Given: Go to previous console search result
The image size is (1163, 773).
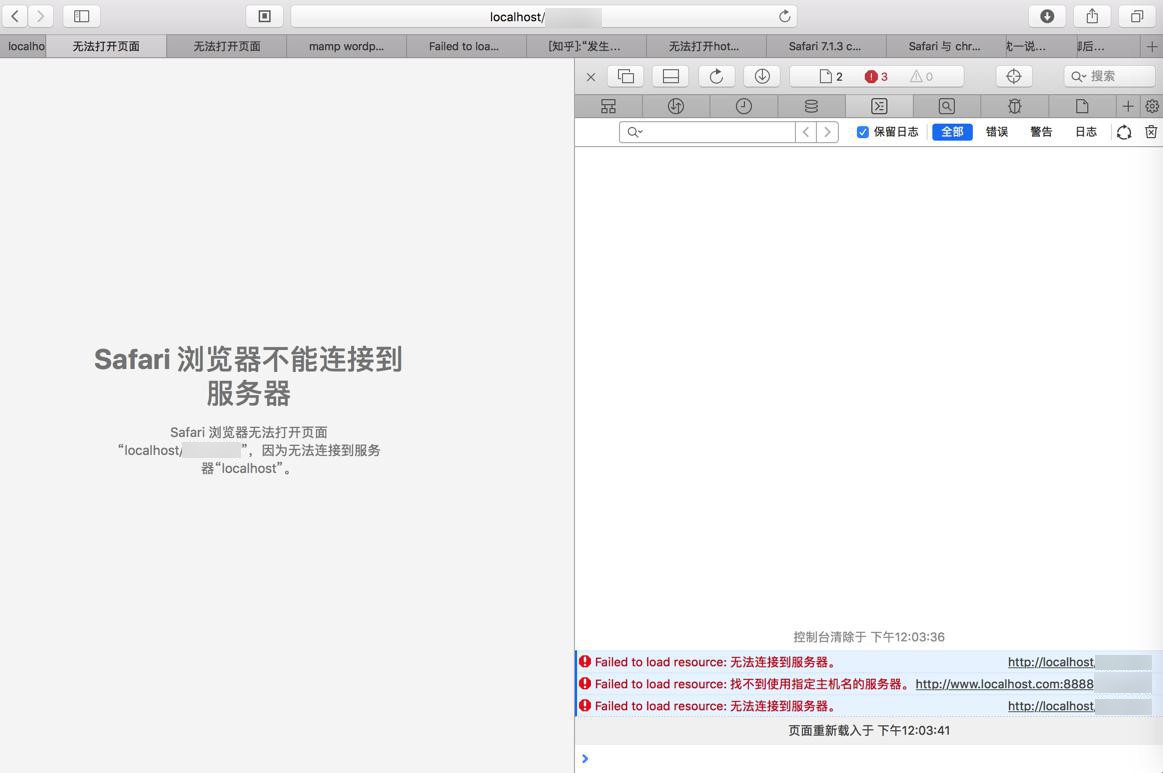Looking at the screenshot, I should coord(805,132).
